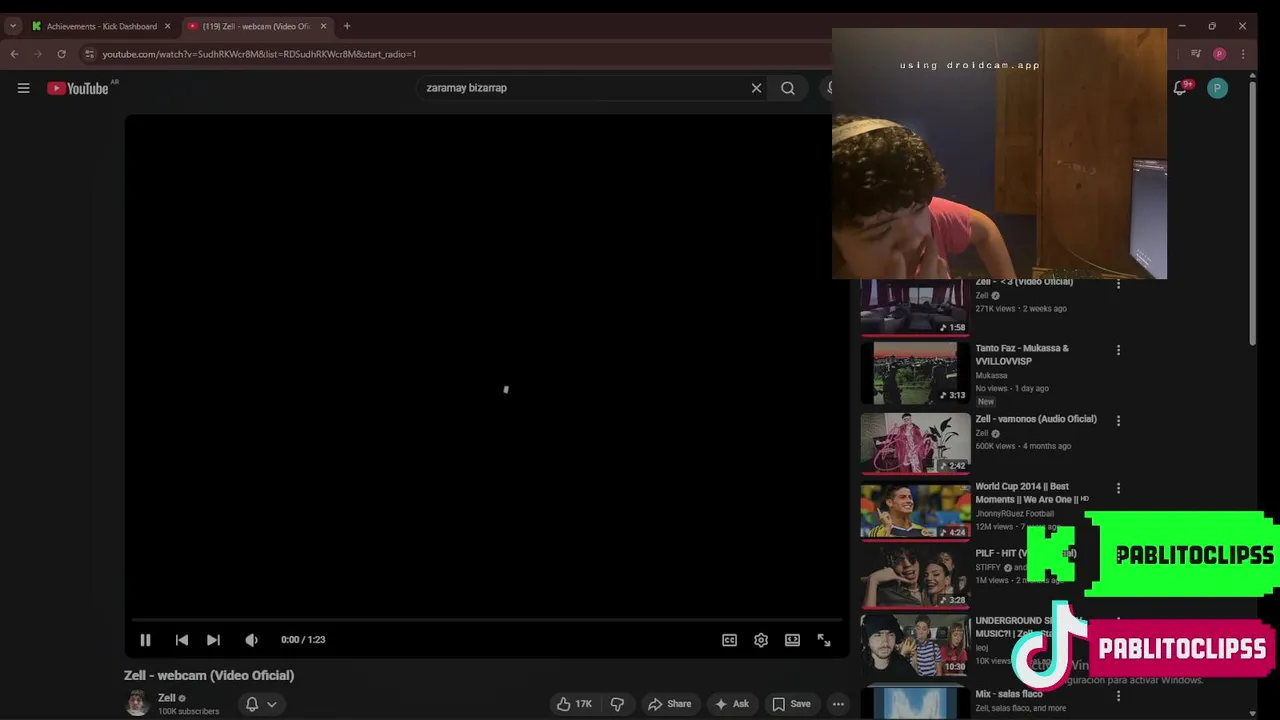Open PILF - HIT video thumbnail
The image size is (1280, 720).
[915, 577]
